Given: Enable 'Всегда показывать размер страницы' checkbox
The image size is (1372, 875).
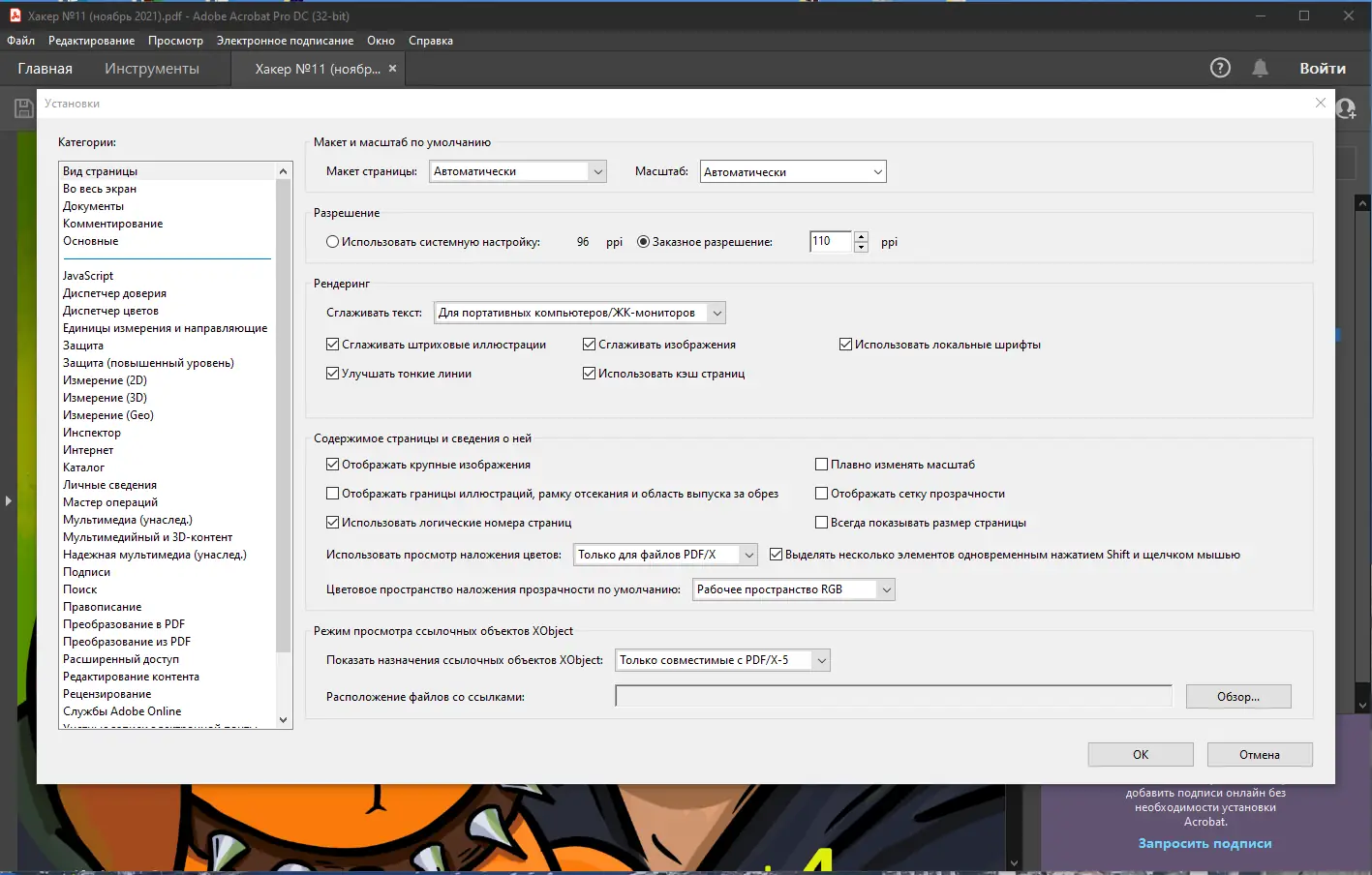Looking at the screenshot, I should pos(821,523).
